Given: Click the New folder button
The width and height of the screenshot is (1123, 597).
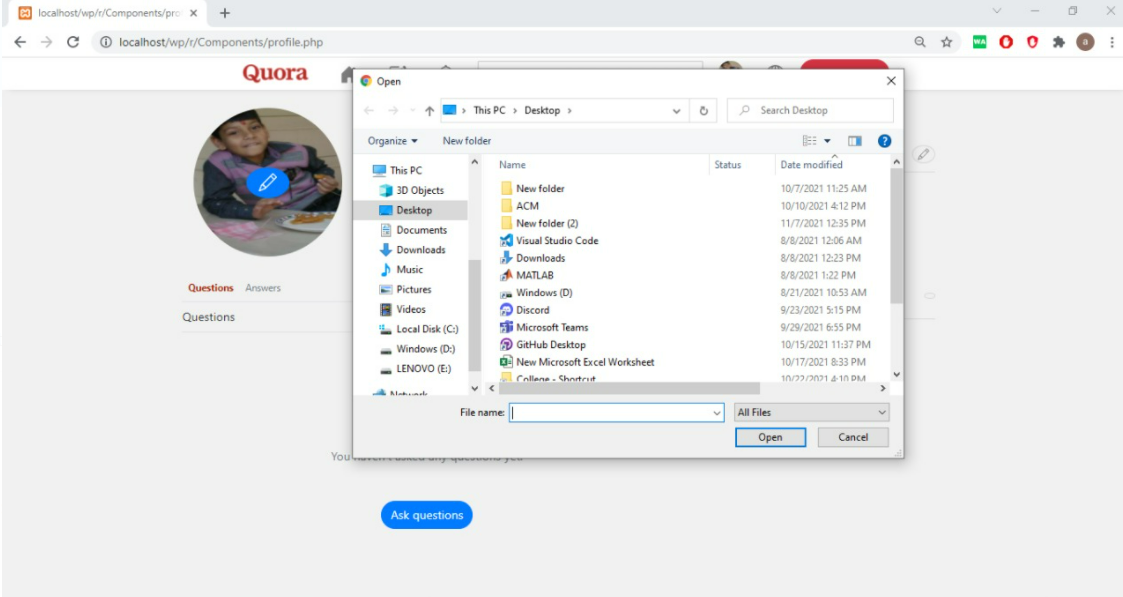Looking at the screenshot, I should (467, 141).
